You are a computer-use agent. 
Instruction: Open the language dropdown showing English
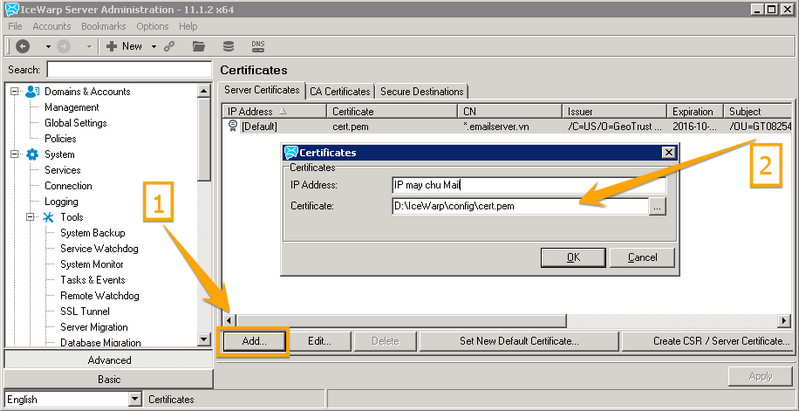(136, 399)
